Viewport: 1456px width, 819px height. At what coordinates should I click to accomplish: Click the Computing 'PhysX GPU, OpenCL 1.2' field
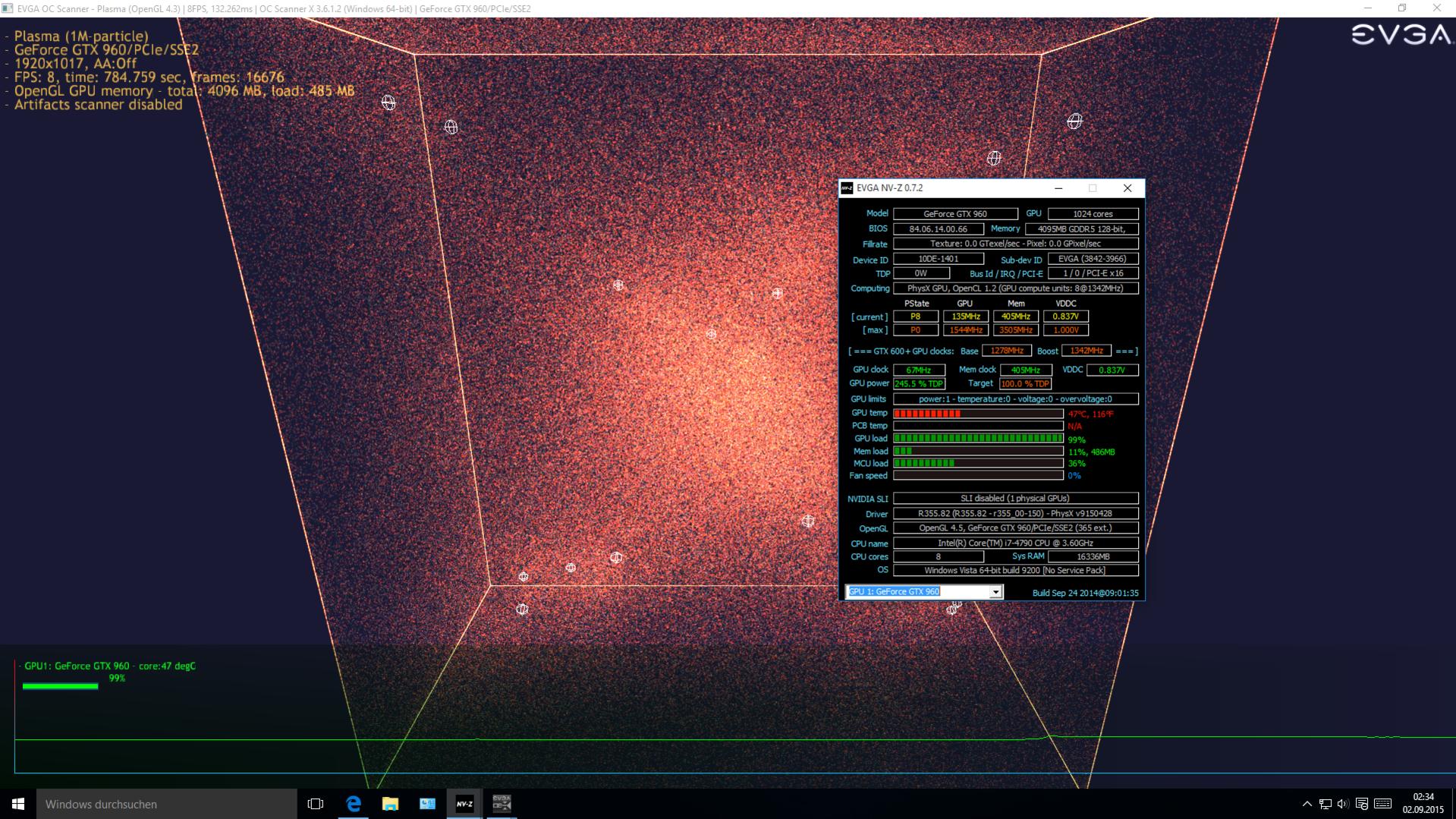(1015, 288)
